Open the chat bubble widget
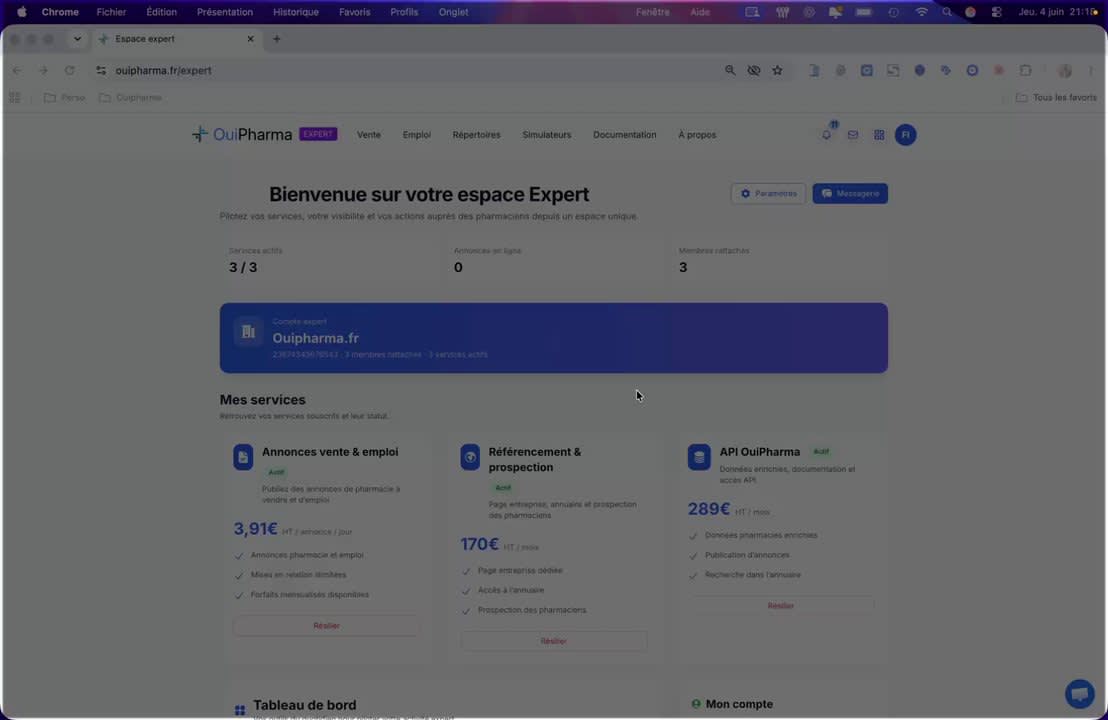This screenshot has height=720, width=1108. (1080, 694)
